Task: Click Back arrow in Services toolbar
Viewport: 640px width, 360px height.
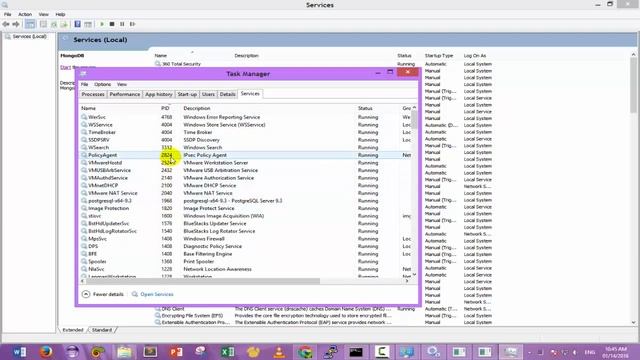Action: (x=6, y=24)
